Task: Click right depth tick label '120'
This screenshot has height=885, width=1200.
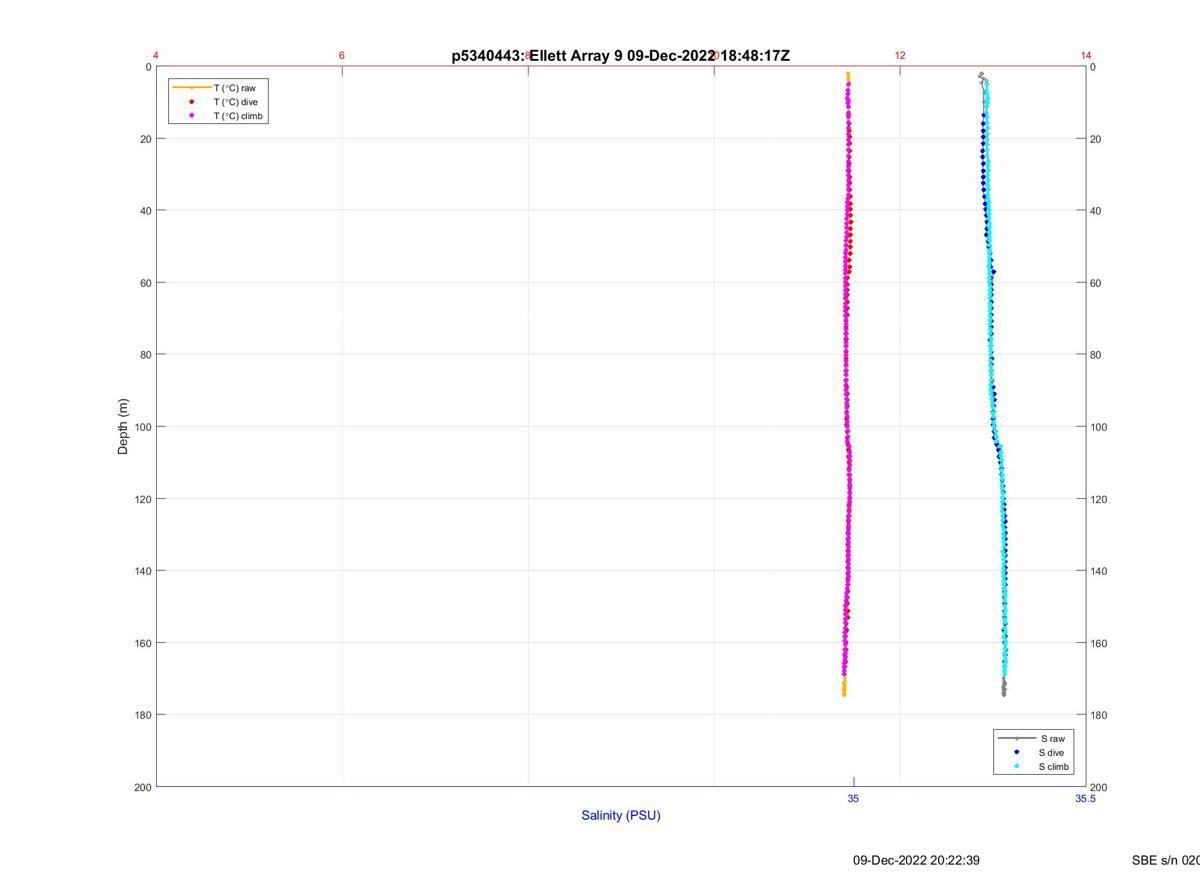Action: click(x=1100, y=499)
